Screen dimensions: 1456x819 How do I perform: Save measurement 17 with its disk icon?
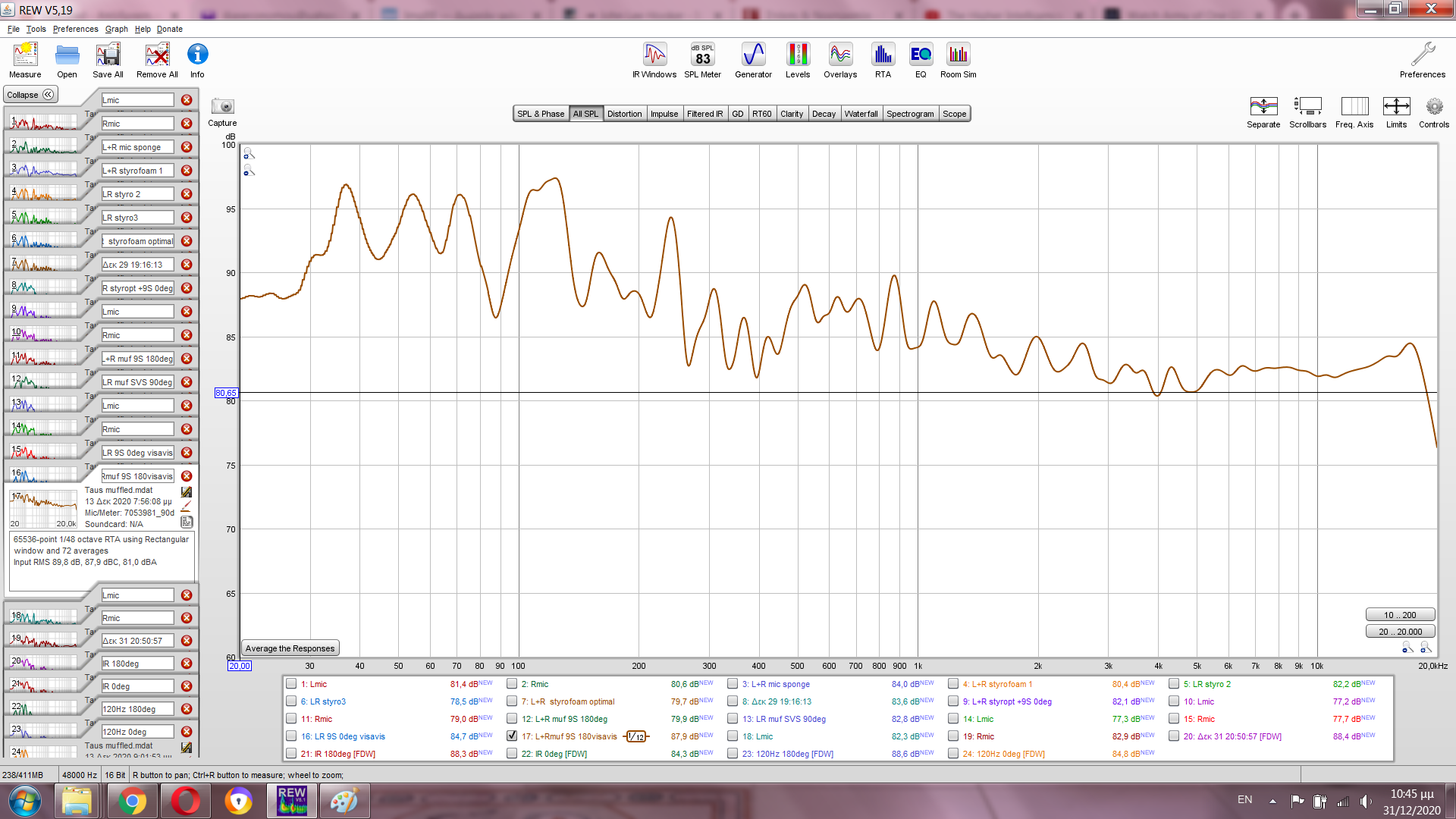[x=187, y=492]
